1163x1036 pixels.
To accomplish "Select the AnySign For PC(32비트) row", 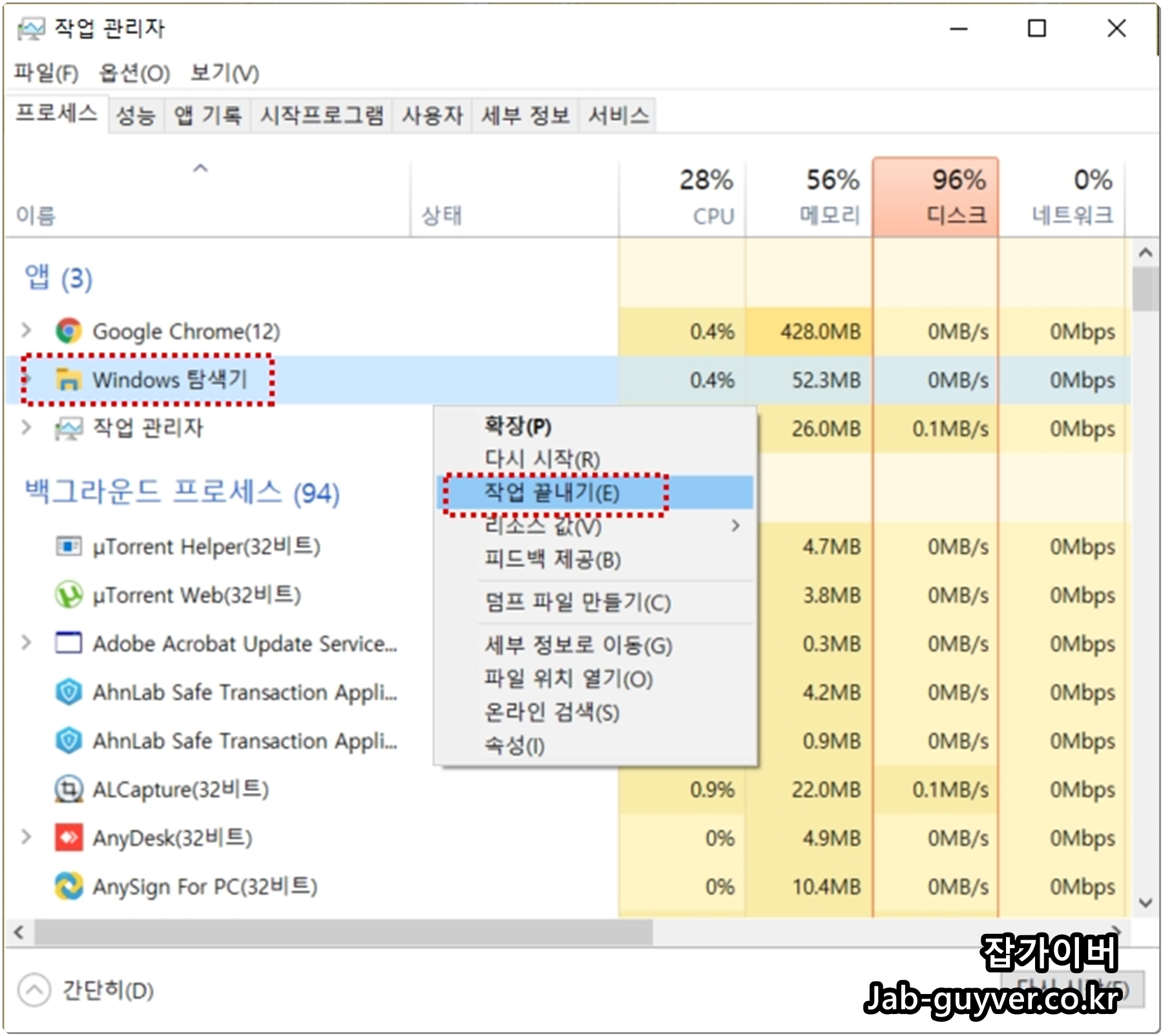I will 567,886.
